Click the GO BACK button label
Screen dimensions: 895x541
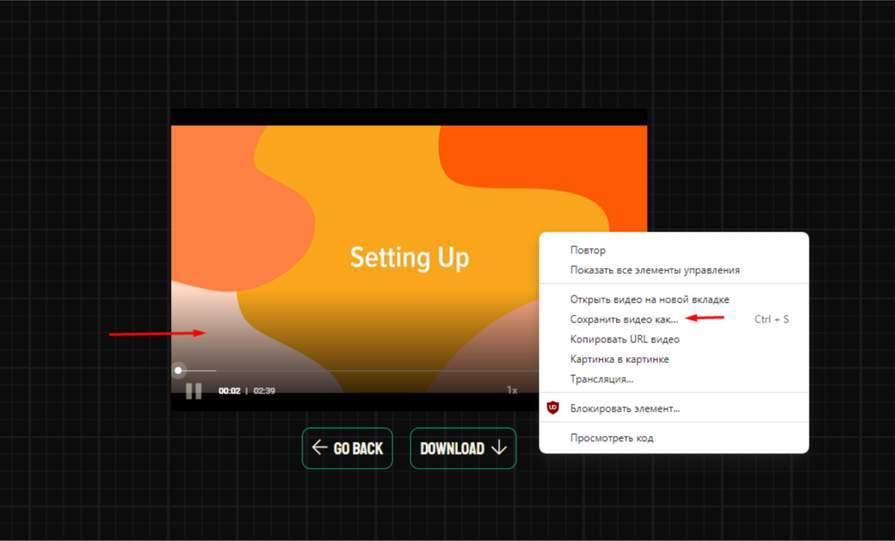[358, 449]
